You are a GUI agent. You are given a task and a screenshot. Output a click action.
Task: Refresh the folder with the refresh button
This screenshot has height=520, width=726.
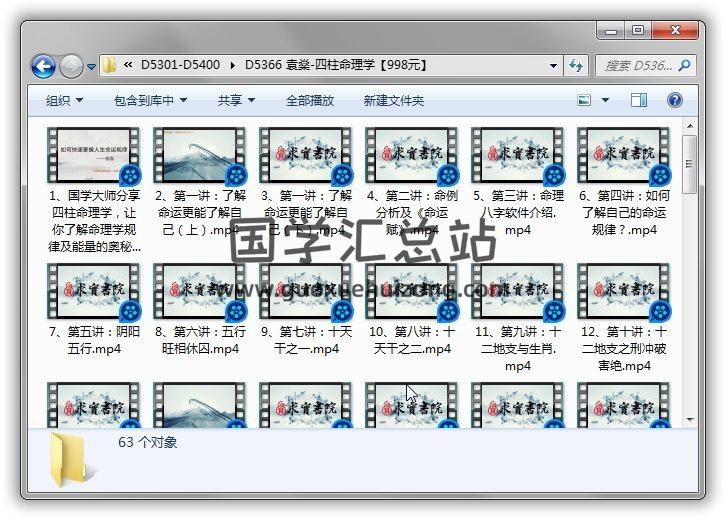pyautogui.click(x=576, y=66)
